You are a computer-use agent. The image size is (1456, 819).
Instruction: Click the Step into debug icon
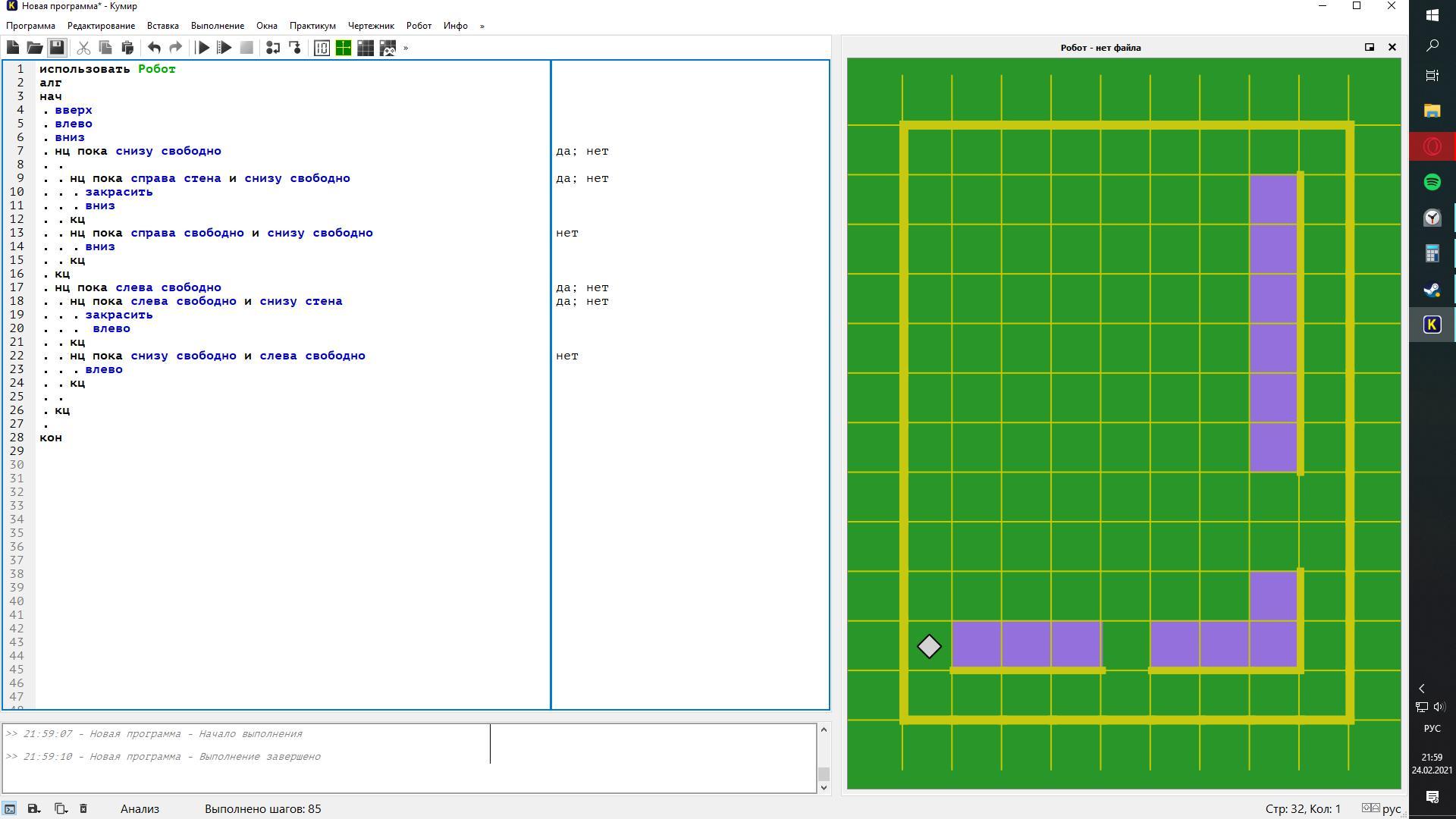(295, 48)
